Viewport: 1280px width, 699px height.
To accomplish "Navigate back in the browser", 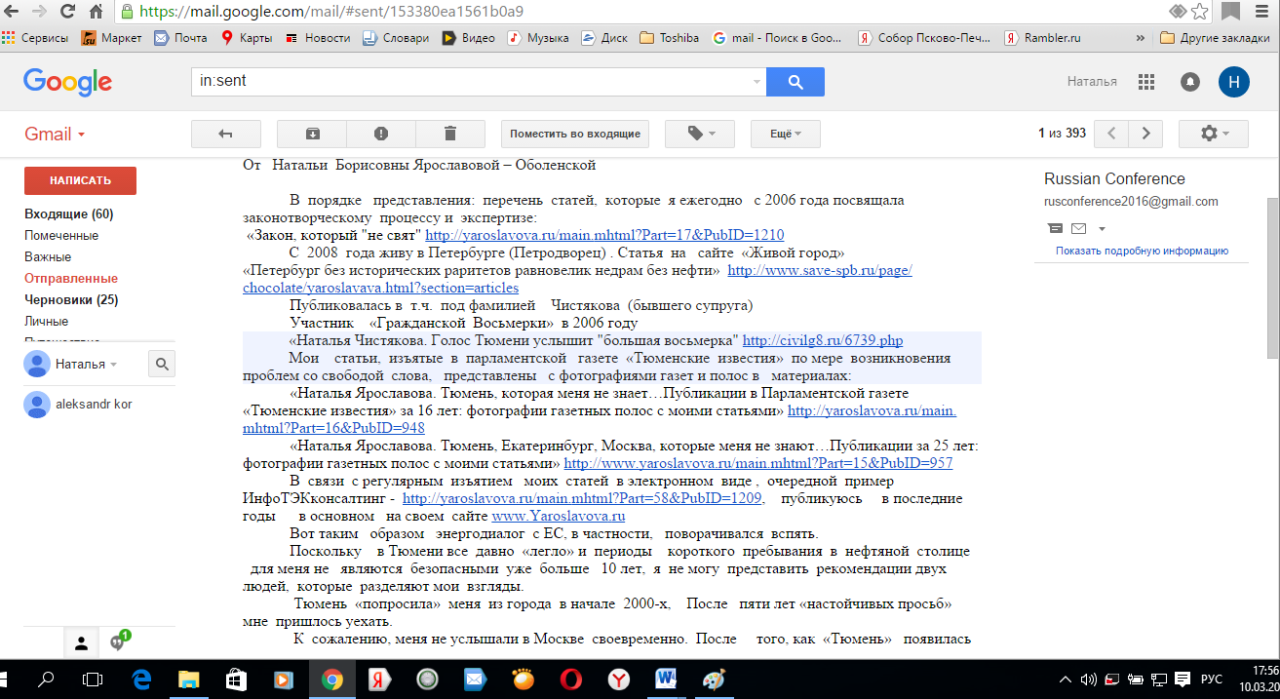I will point(13,13).
